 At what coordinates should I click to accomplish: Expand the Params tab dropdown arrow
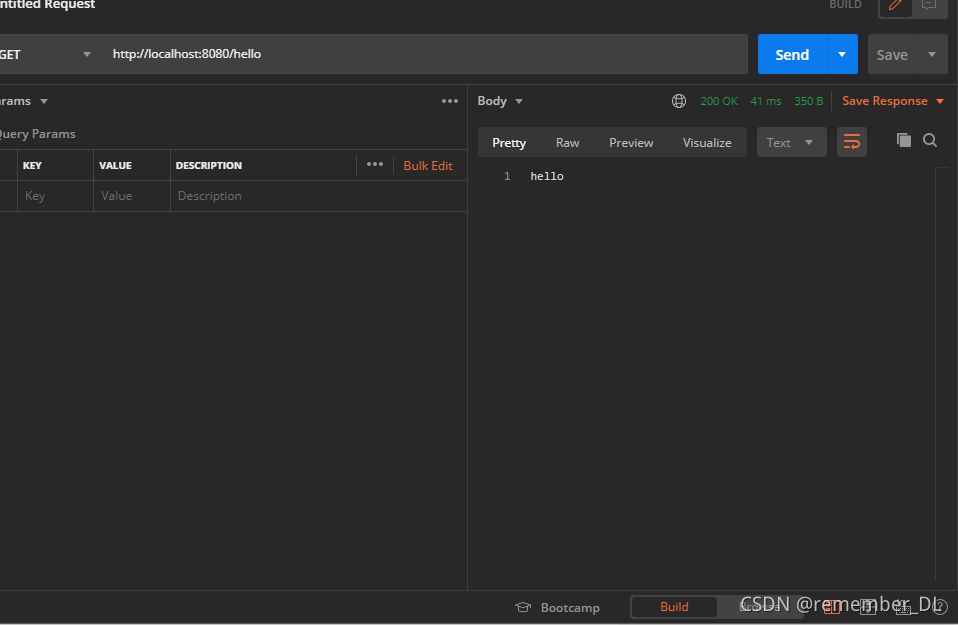coord(44,101)
